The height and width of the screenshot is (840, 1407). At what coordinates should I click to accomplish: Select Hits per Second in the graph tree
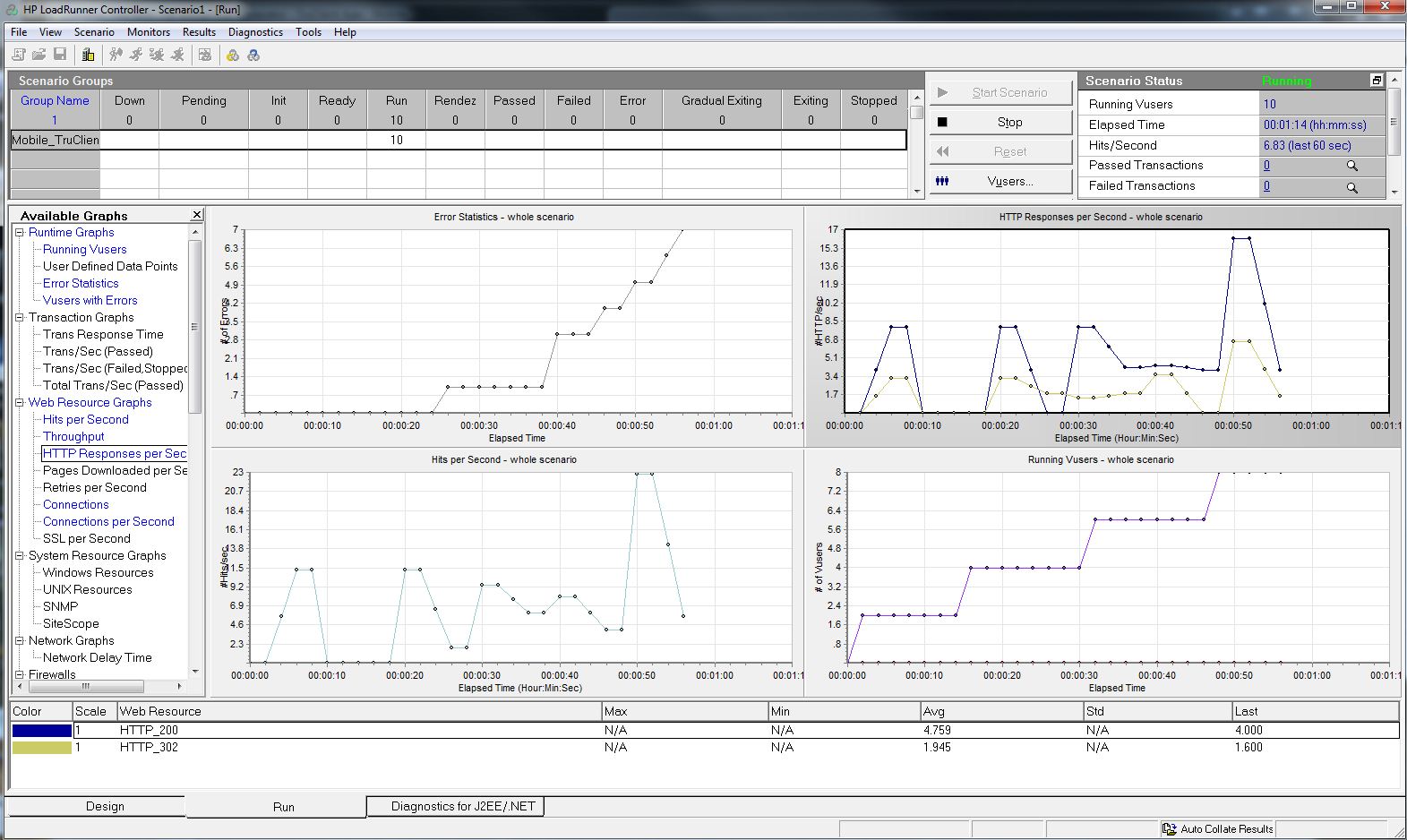(x=85, y=420)
